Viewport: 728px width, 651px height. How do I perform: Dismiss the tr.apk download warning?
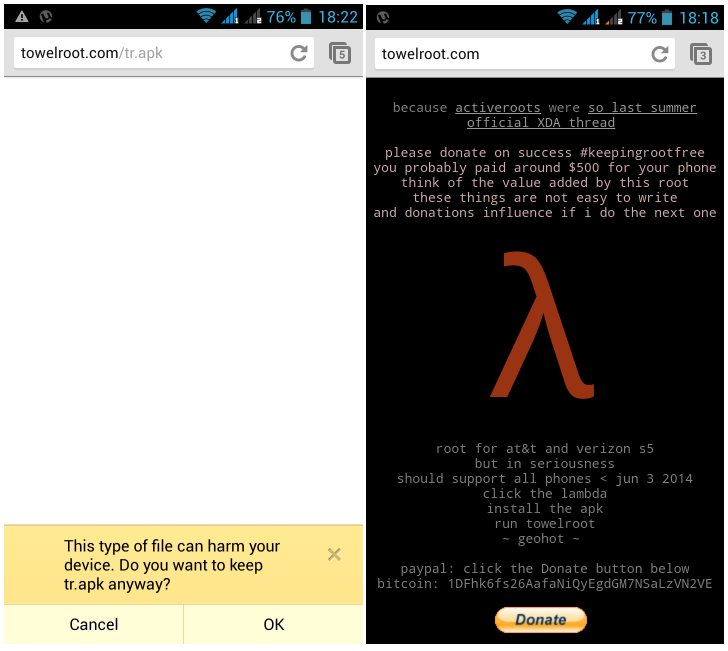coord(334,554)
